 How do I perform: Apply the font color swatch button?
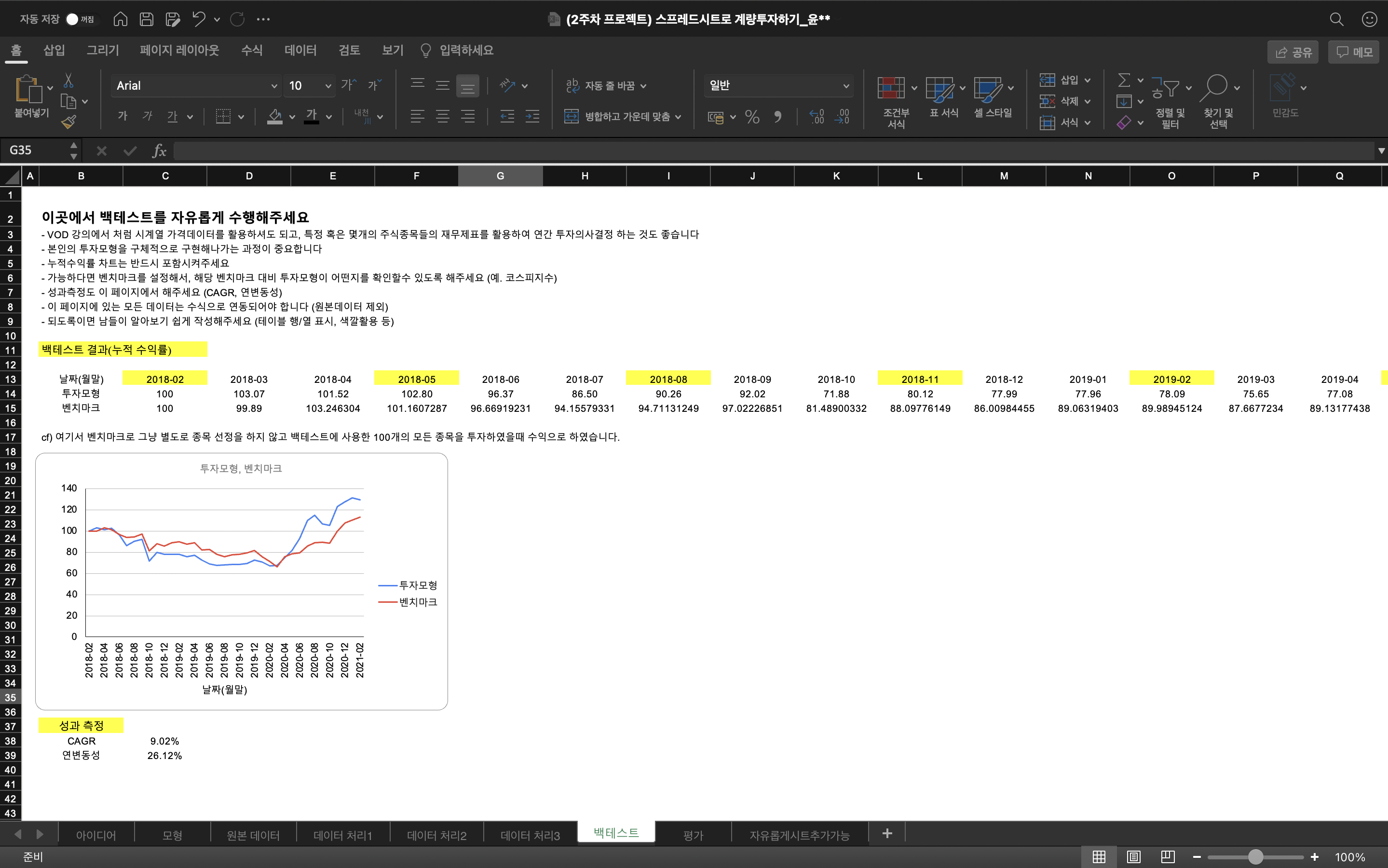312,117
